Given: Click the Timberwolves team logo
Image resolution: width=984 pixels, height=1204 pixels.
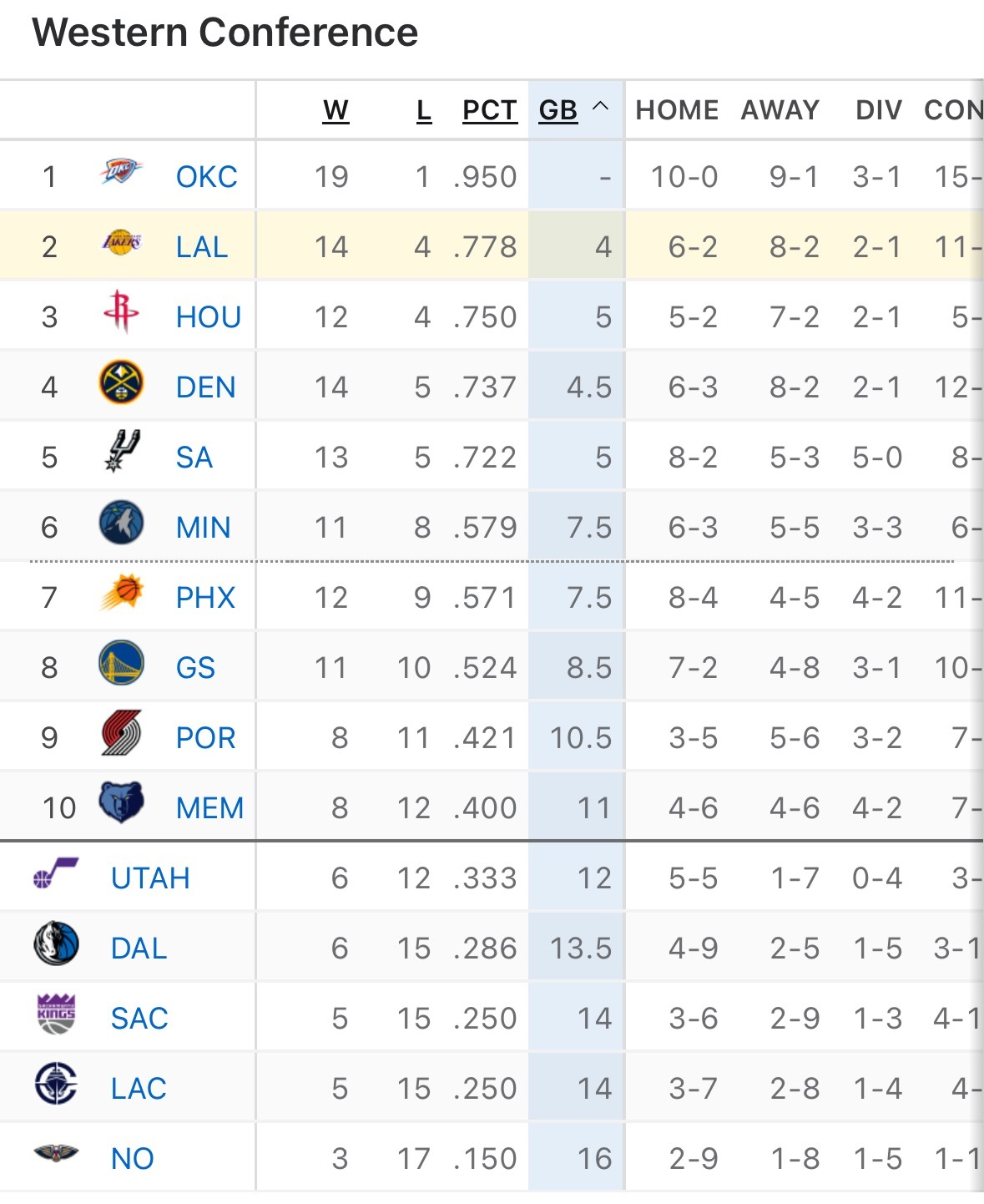Looking at the screenshot, I should (121, 524).
